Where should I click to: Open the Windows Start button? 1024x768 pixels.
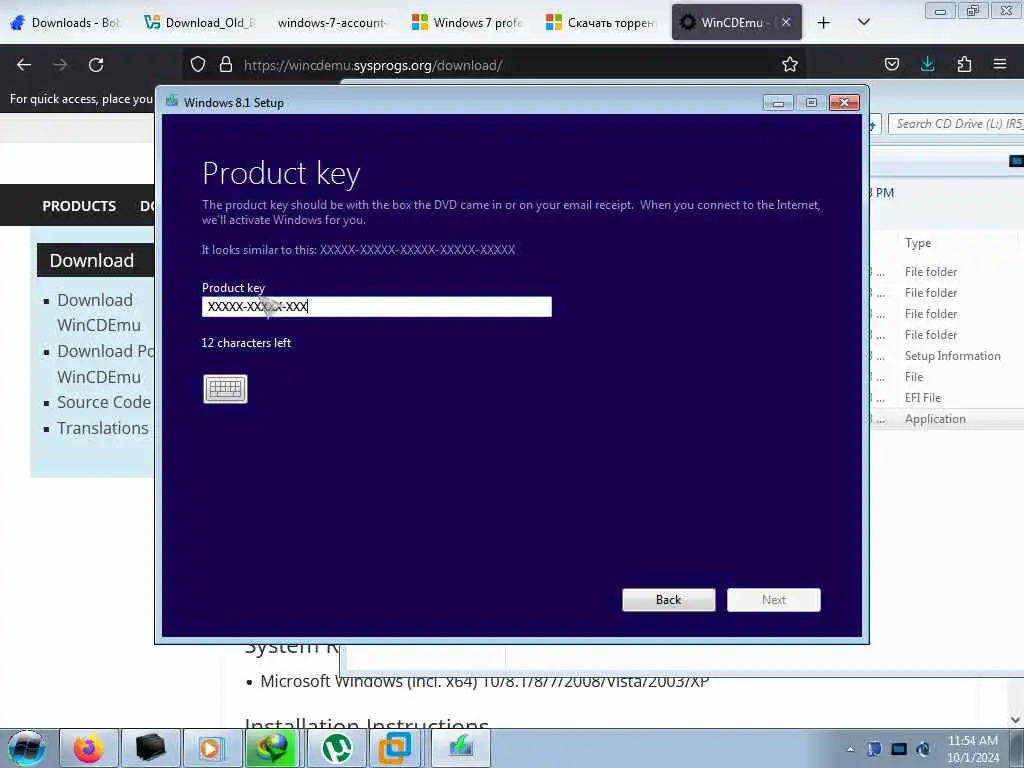[x=27, y=748]
